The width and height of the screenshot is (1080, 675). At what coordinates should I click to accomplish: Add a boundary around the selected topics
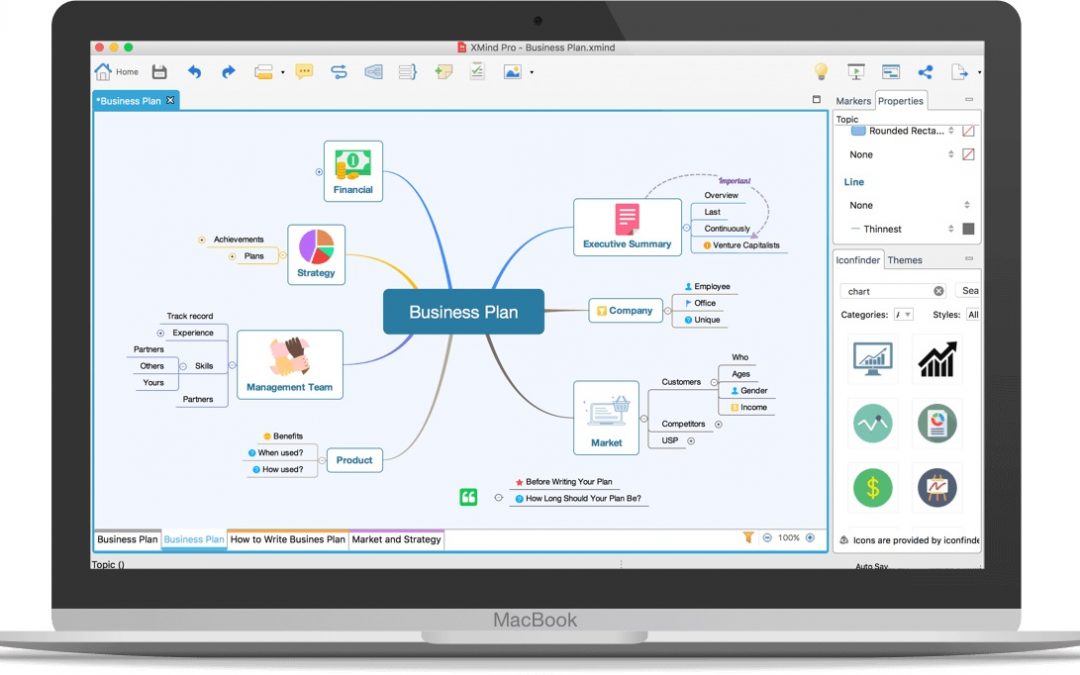[x=373, y=72]
